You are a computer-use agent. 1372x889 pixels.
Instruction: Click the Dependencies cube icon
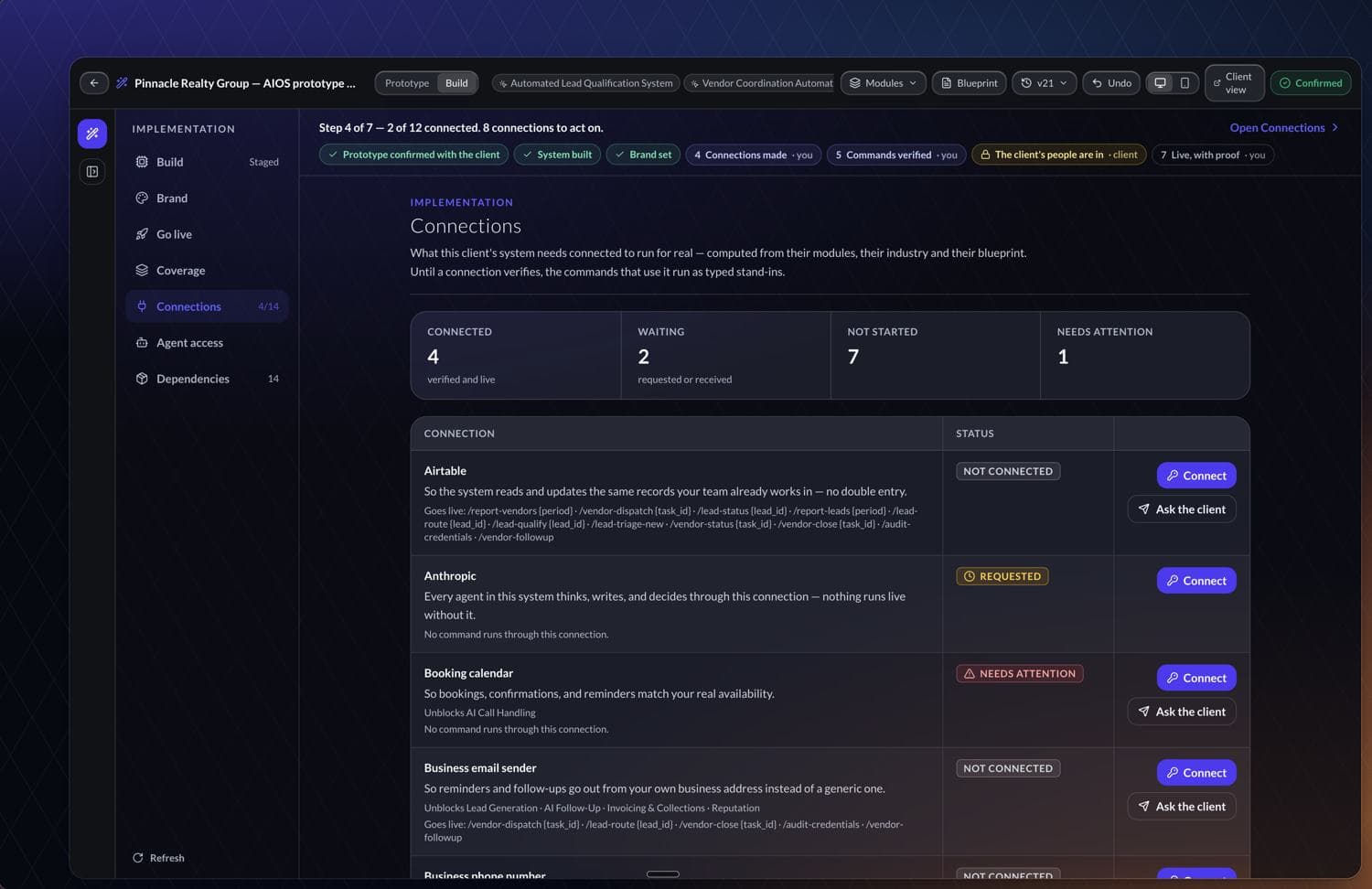point(142,379)
